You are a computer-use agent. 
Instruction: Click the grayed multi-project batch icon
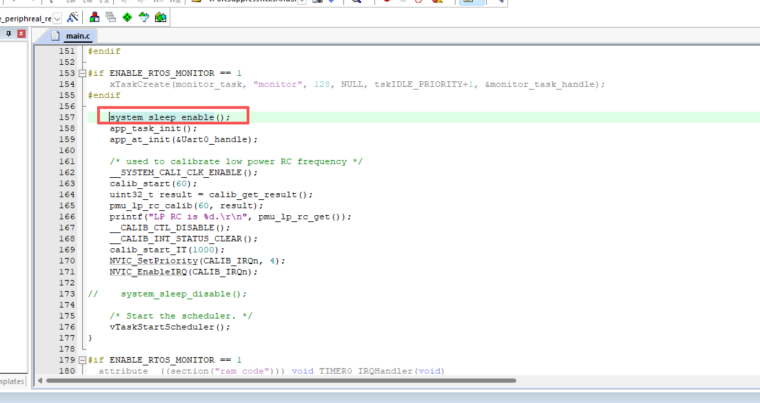(x=110, y=18)
